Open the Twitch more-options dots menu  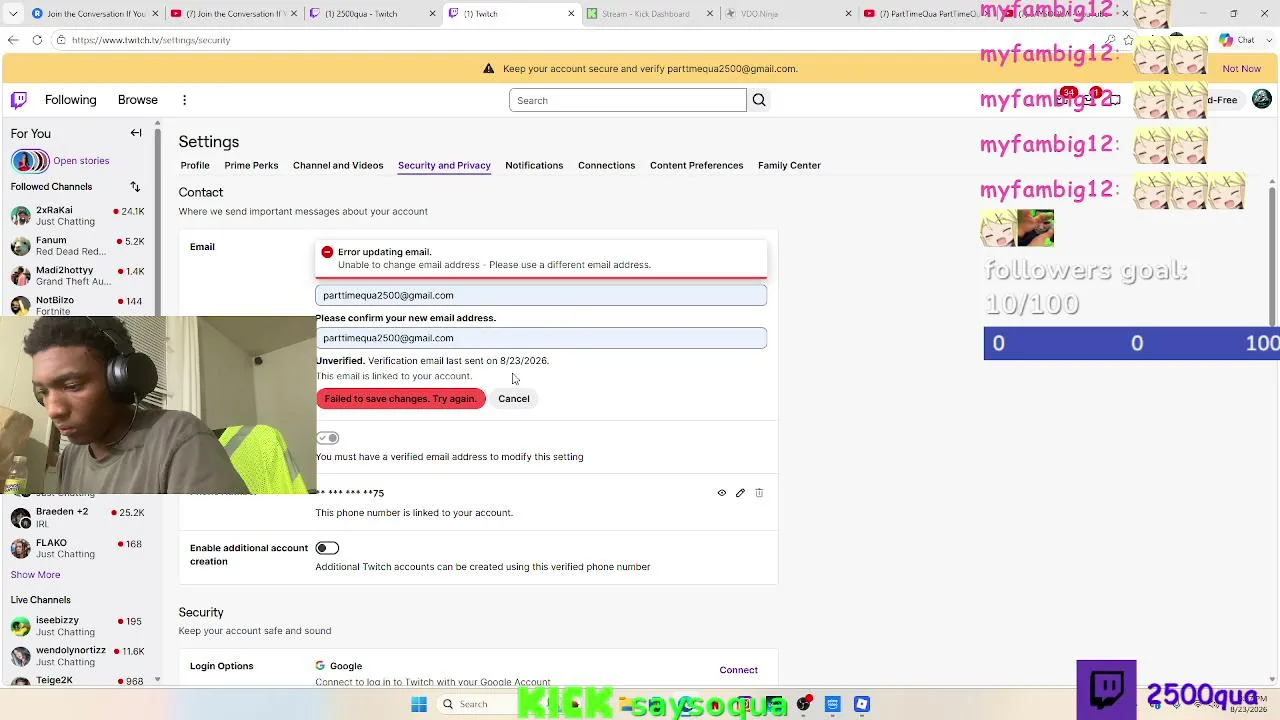pos(184,100)
